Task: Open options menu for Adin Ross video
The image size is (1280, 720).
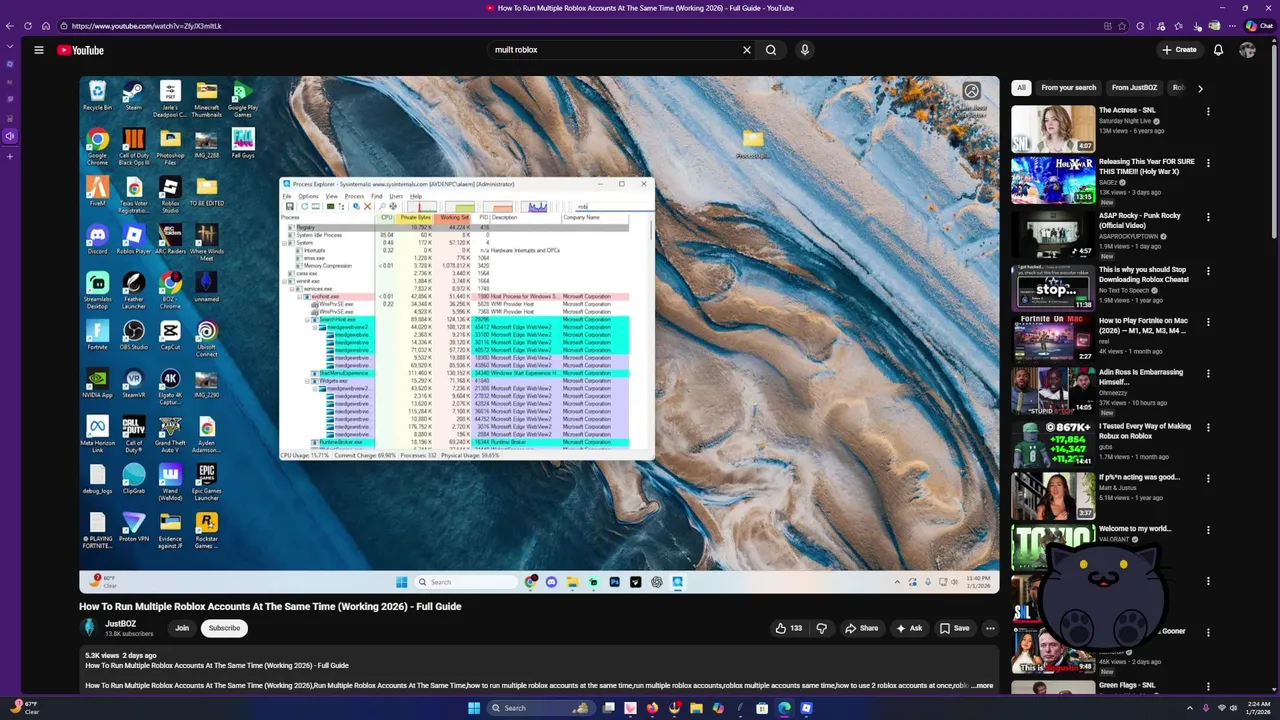Action: 1208,374
